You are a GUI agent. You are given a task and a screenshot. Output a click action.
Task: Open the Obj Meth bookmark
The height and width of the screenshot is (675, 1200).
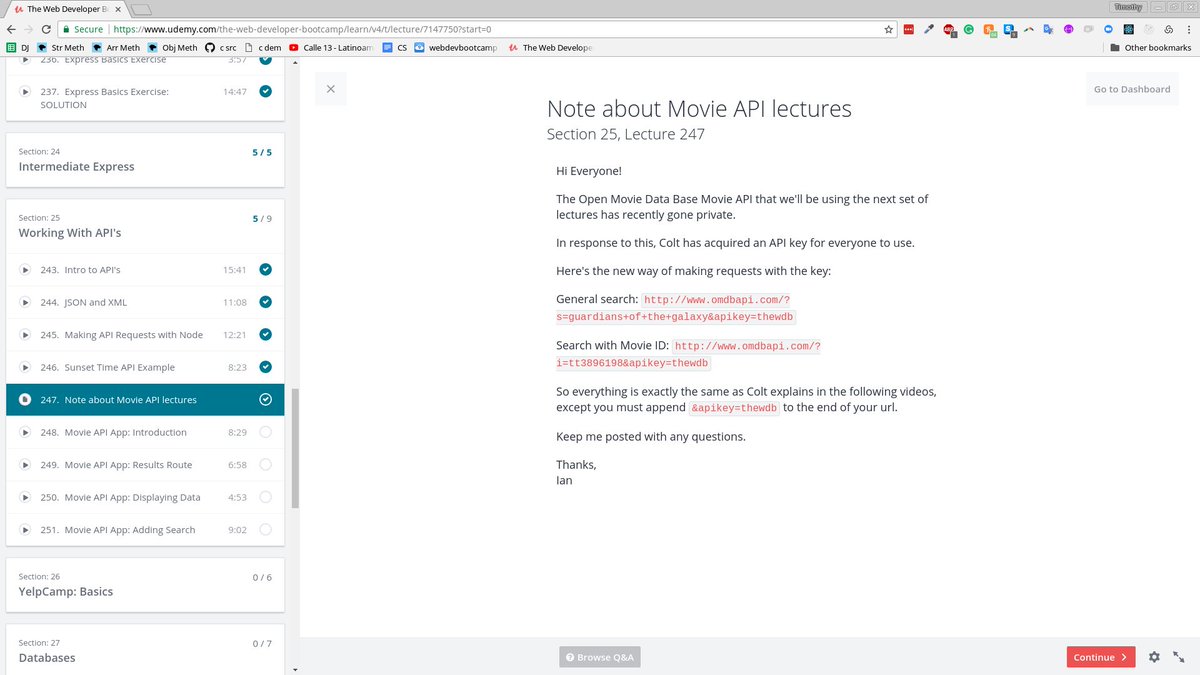coord(173,47)
